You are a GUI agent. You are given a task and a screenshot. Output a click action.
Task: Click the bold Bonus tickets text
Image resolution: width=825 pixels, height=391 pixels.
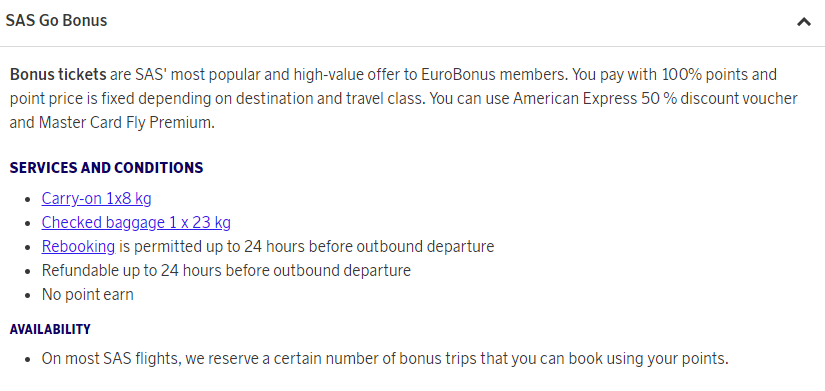click(x=58, y=75)
